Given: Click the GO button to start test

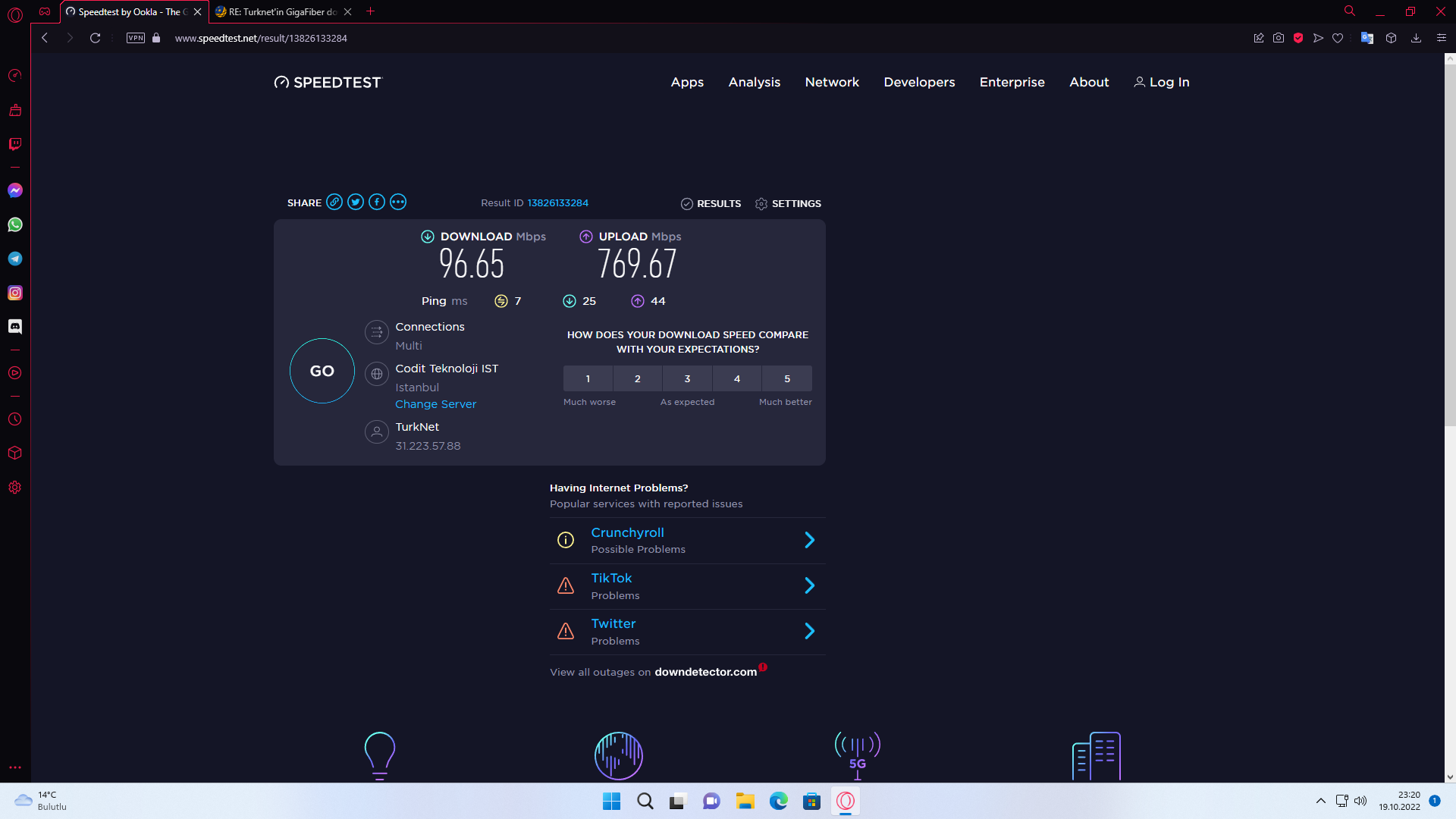Looking at the screenshot, I should (x=322, y=371).
